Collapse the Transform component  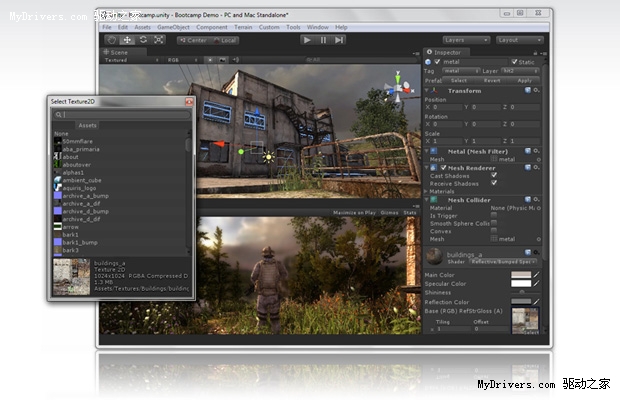(427, 91)
